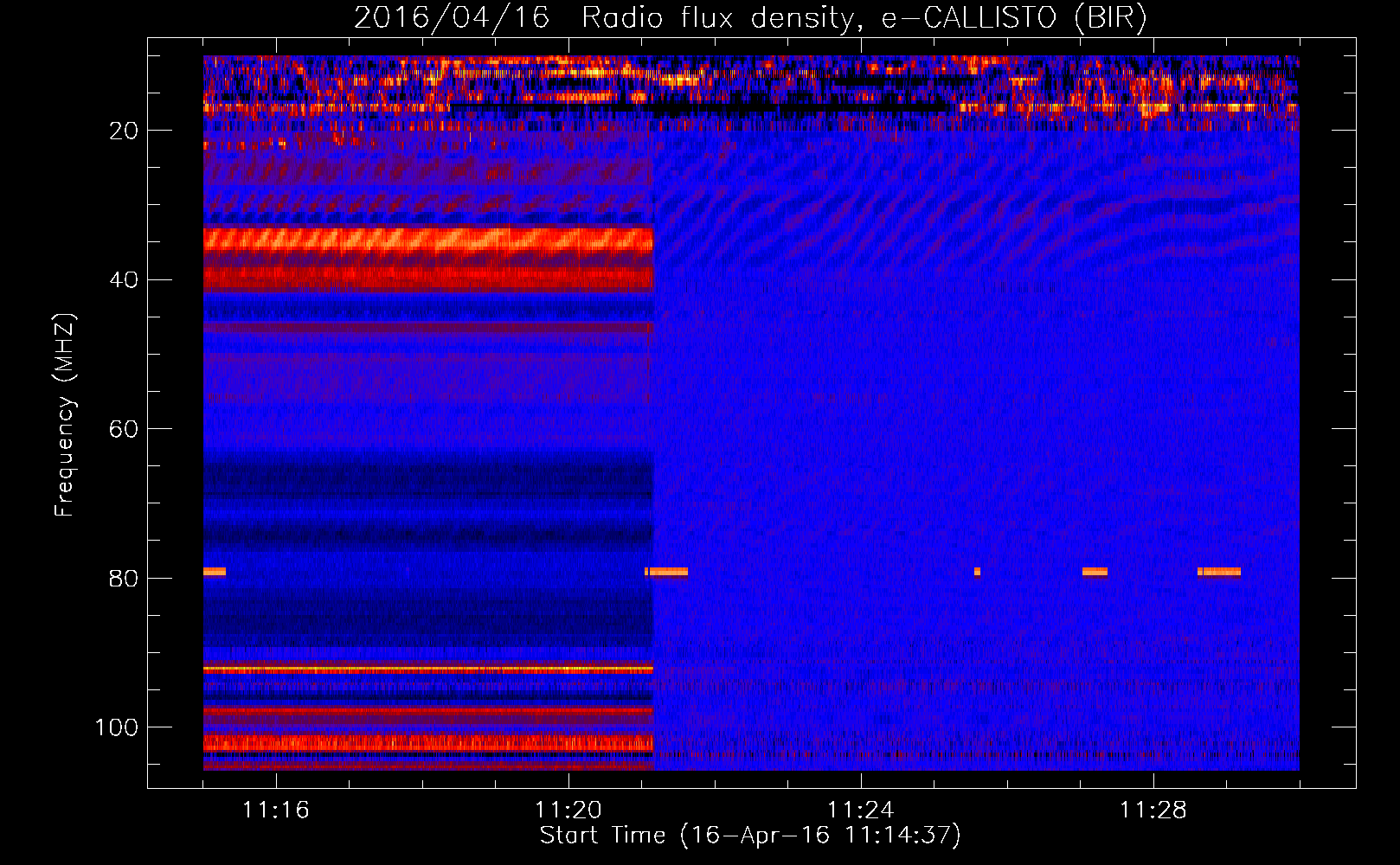Click the 11:28 time tick label
1400x865 pixels.
[x=1153, y=811]
